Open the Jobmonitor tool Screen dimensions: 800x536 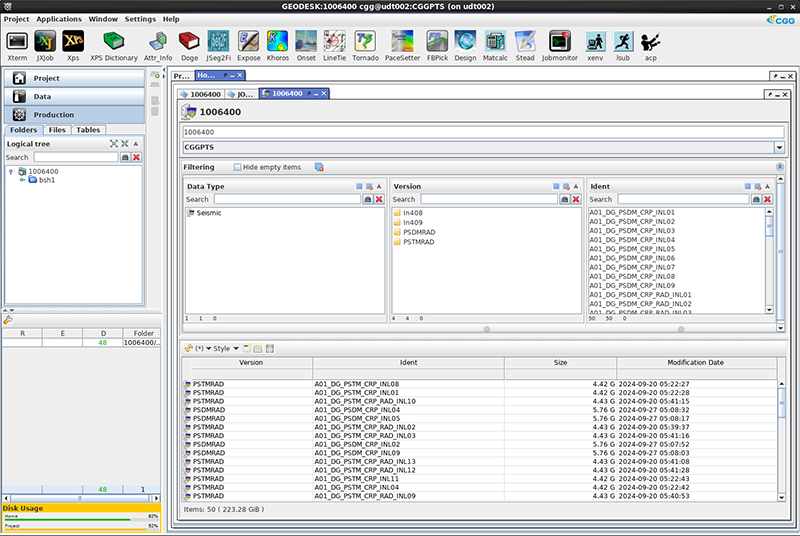click(x=560, y=41)
